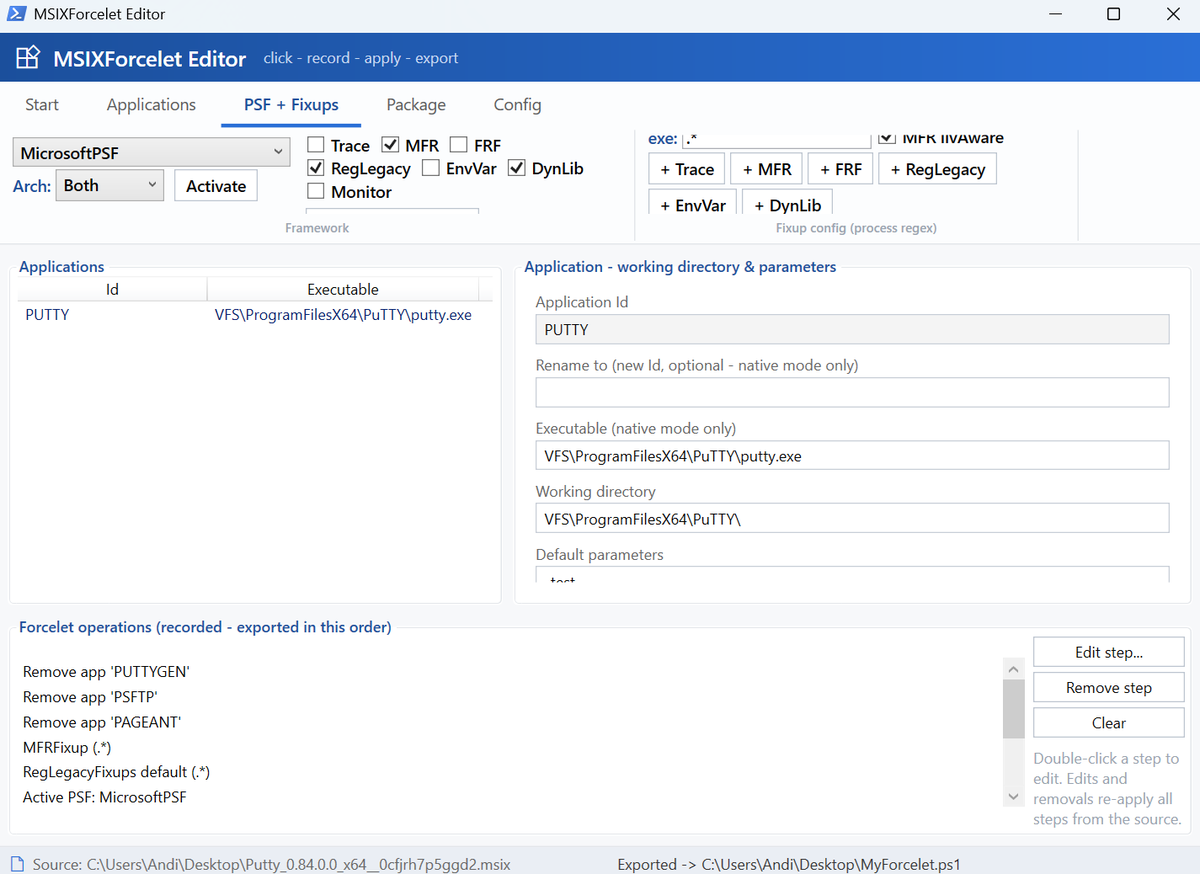Click the putty.exe path cell in Applications table
This screenshot has height=874, width=1200.
pos(343,314)
